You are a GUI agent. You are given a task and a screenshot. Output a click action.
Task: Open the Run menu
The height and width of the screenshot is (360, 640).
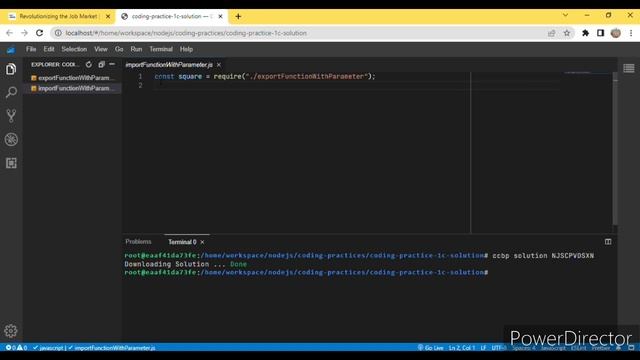click(136, 49)
